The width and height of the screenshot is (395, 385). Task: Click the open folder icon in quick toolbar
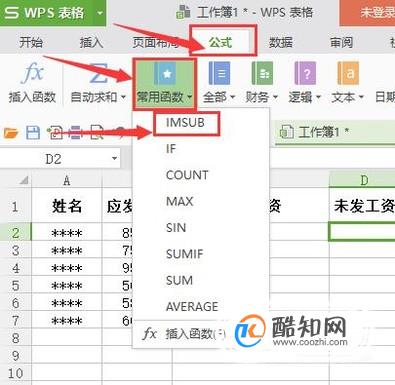11,133
